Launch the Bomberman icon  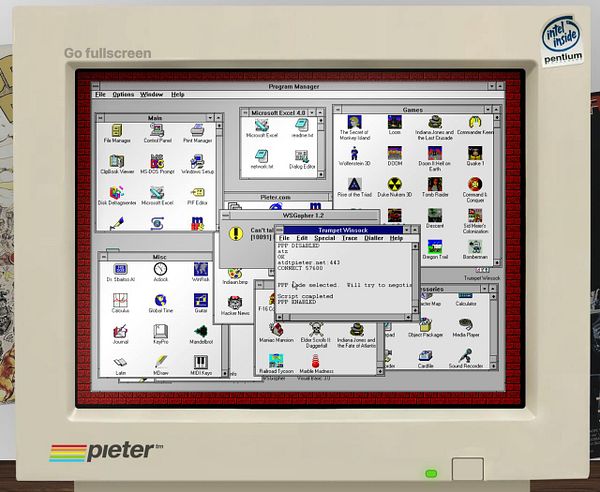pos(475,247)
